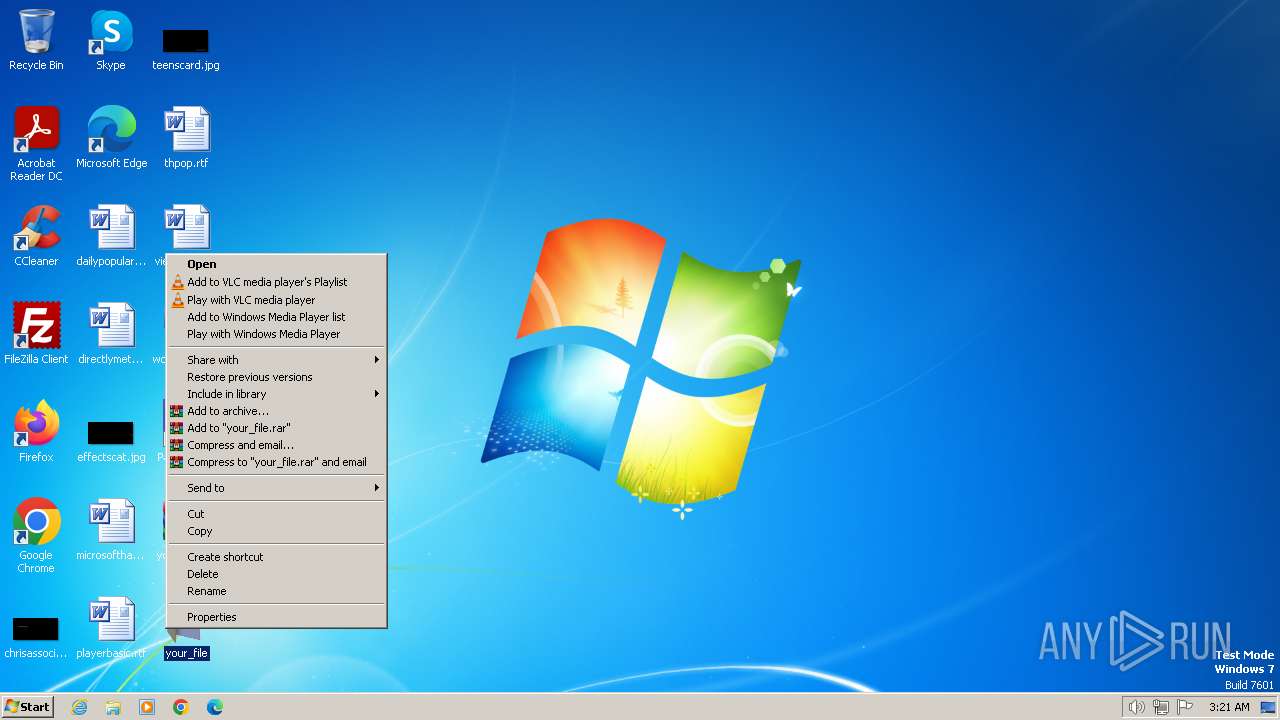Open Chrome from the taskbar
This screenshot has width=1280, height=720.
(181, 707)
